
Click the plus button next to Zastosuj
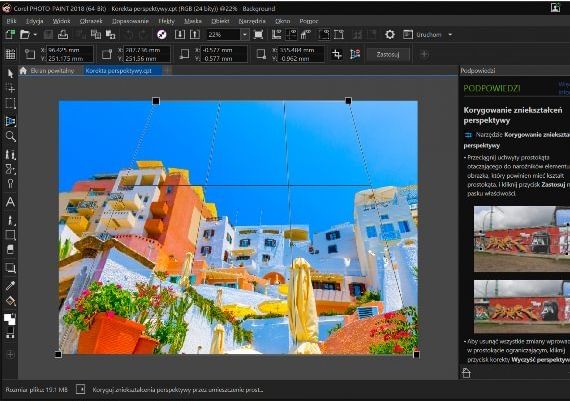click(x=424, y=55)
